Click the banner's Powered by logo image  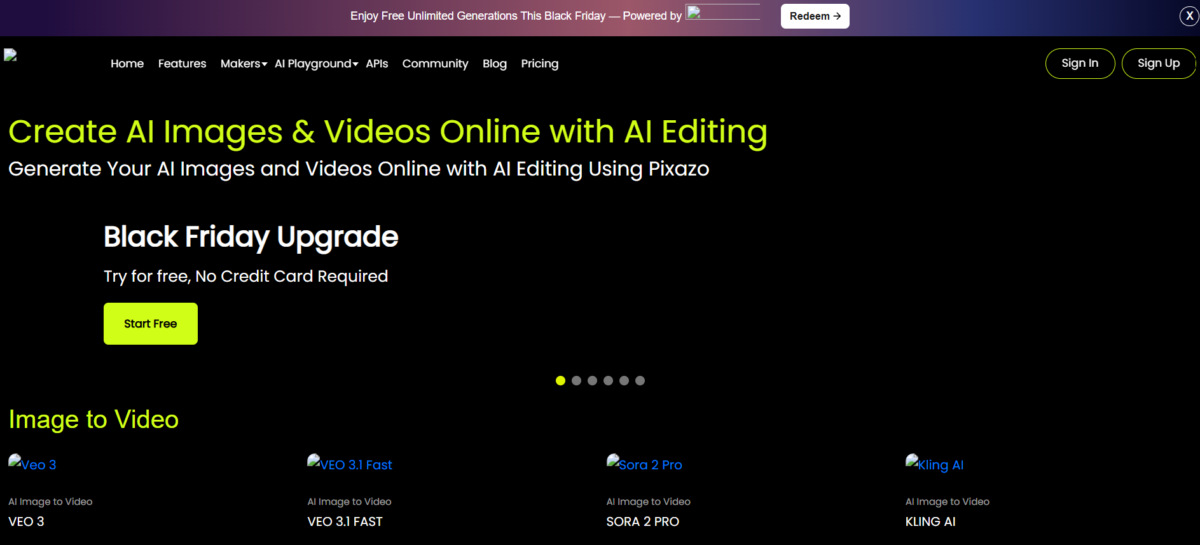click(x=723, y=12)
